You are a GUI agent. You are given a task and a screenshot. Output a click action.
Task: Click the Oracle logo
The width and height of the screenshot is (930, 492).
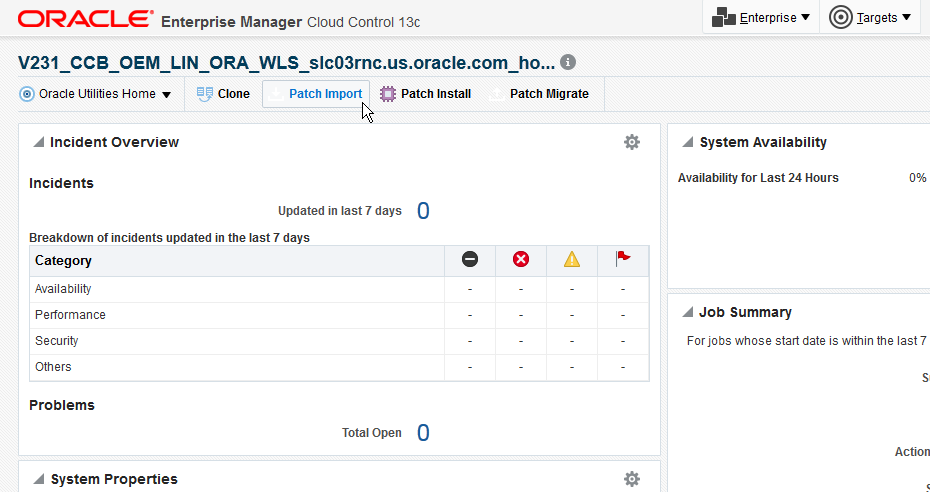coord(85,19)
